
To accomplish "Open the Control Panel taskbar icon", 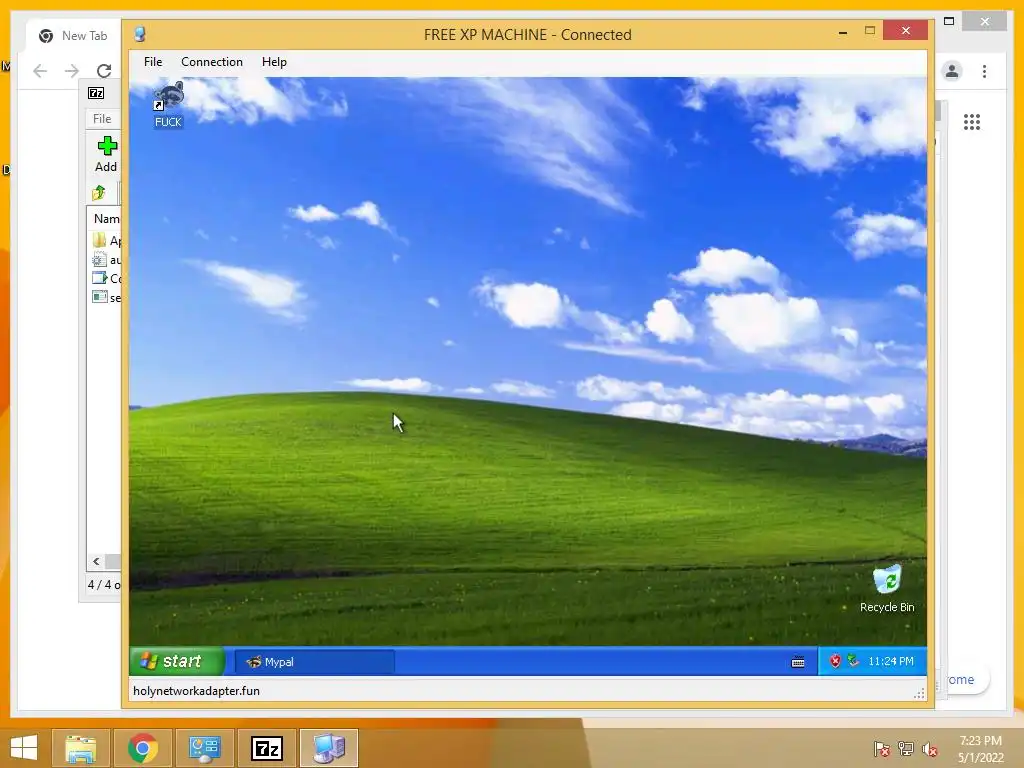I will pos(204,748).
